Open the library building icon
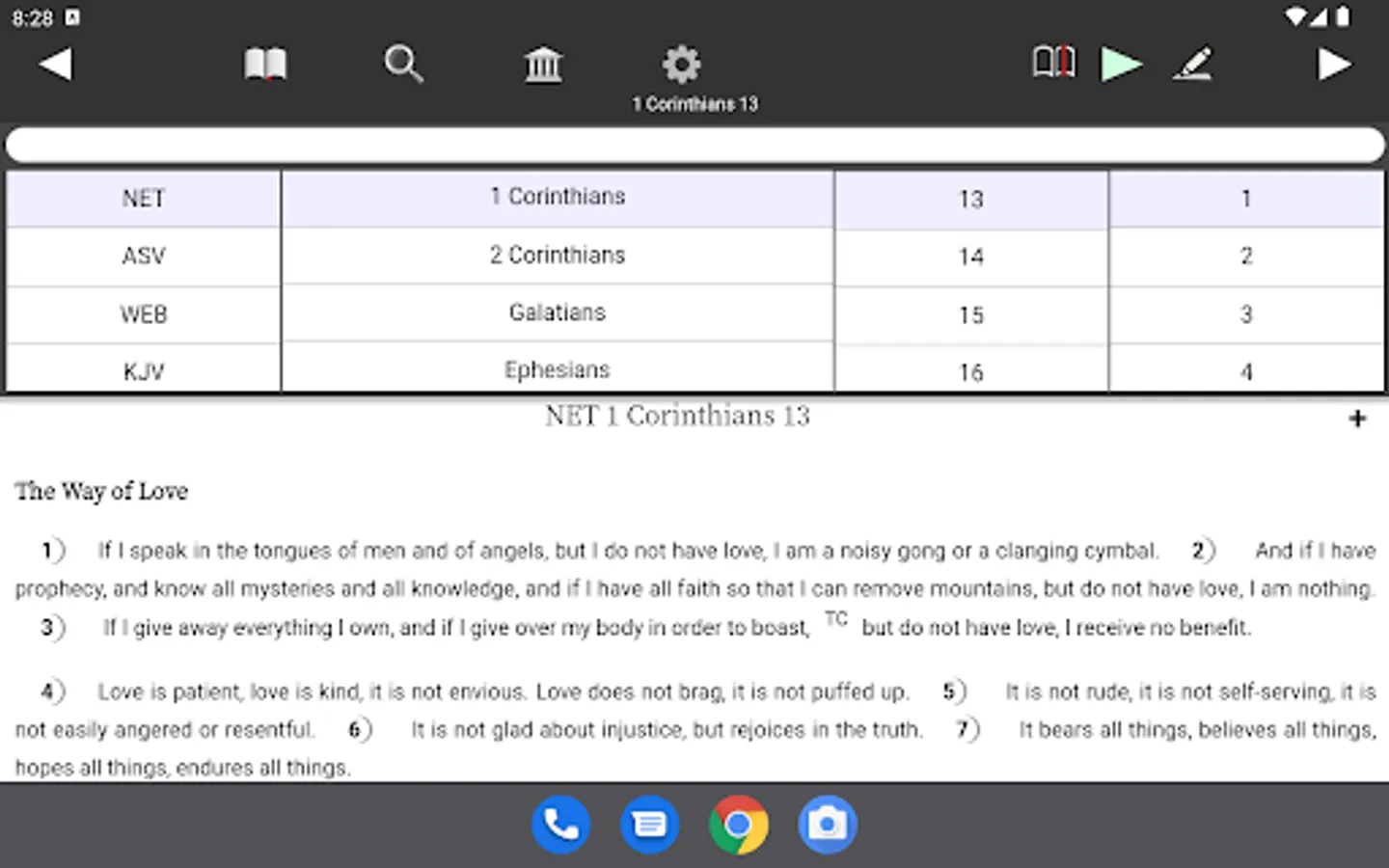The image size is (1389, 868). tap(543, 65)
